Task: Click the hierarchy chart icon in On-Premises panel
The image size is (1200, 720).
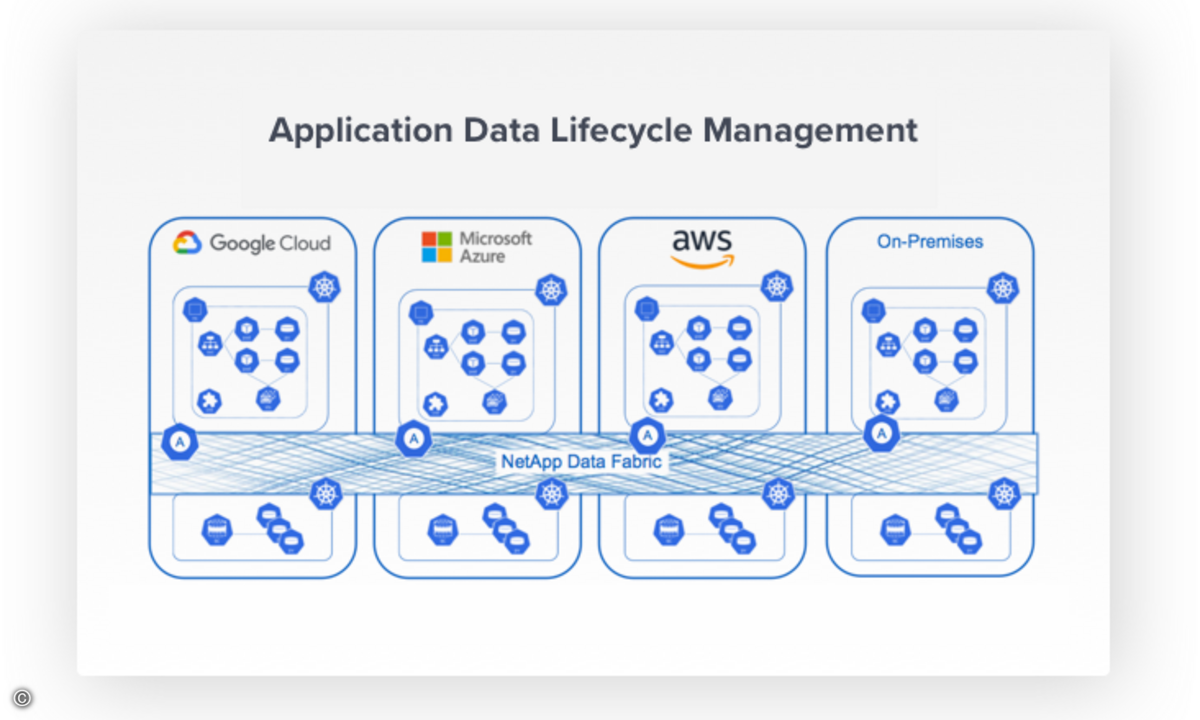Action: tap(888, 344)
